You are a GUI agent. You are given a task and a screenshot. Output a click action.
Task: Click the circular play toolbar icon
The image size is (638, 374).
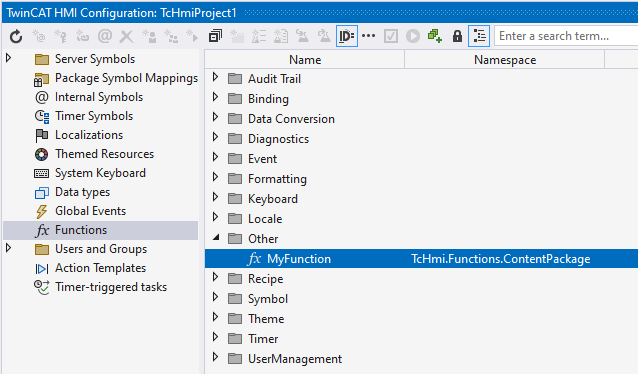pos(413,36)
